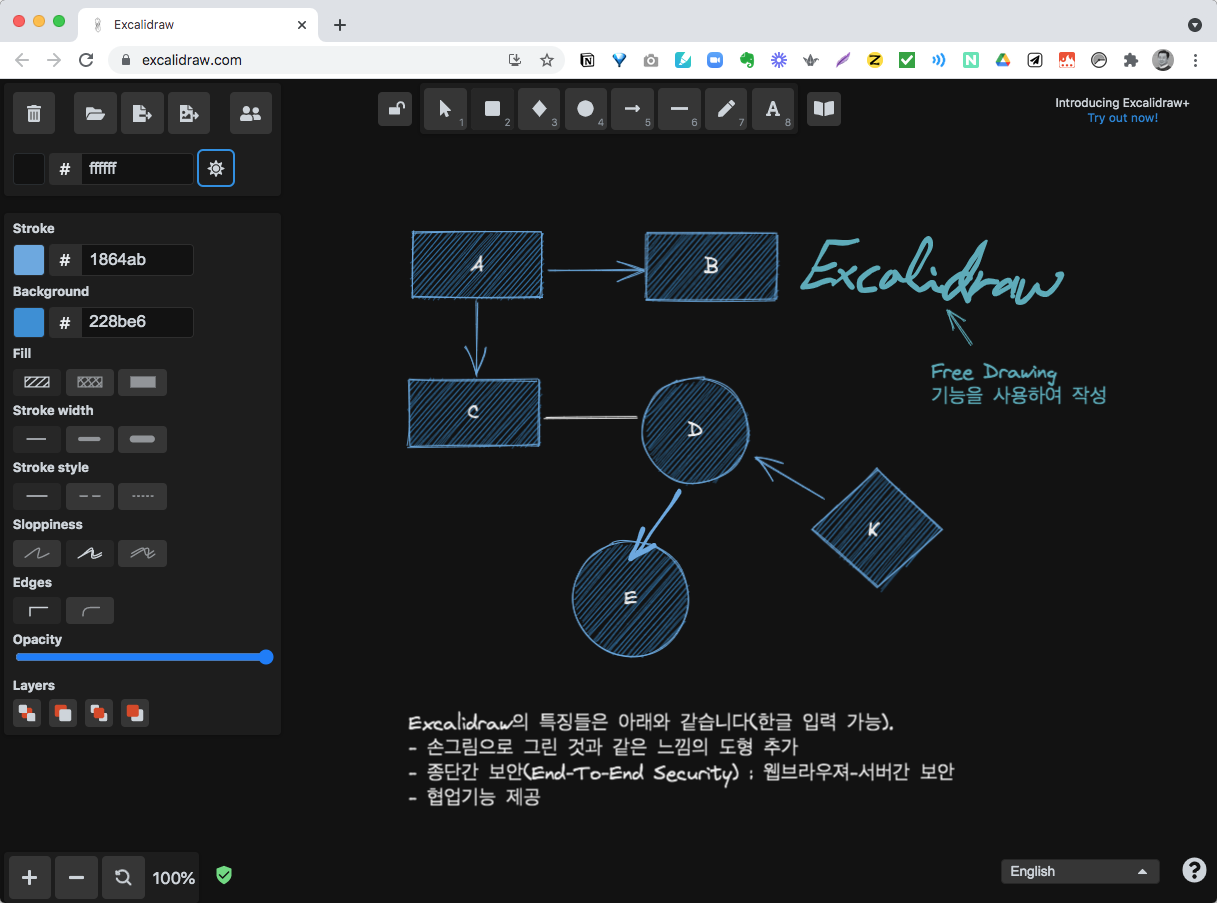Click the background hex field 228be6
This screenshot has width=1217, height=903.
point(136,322)
